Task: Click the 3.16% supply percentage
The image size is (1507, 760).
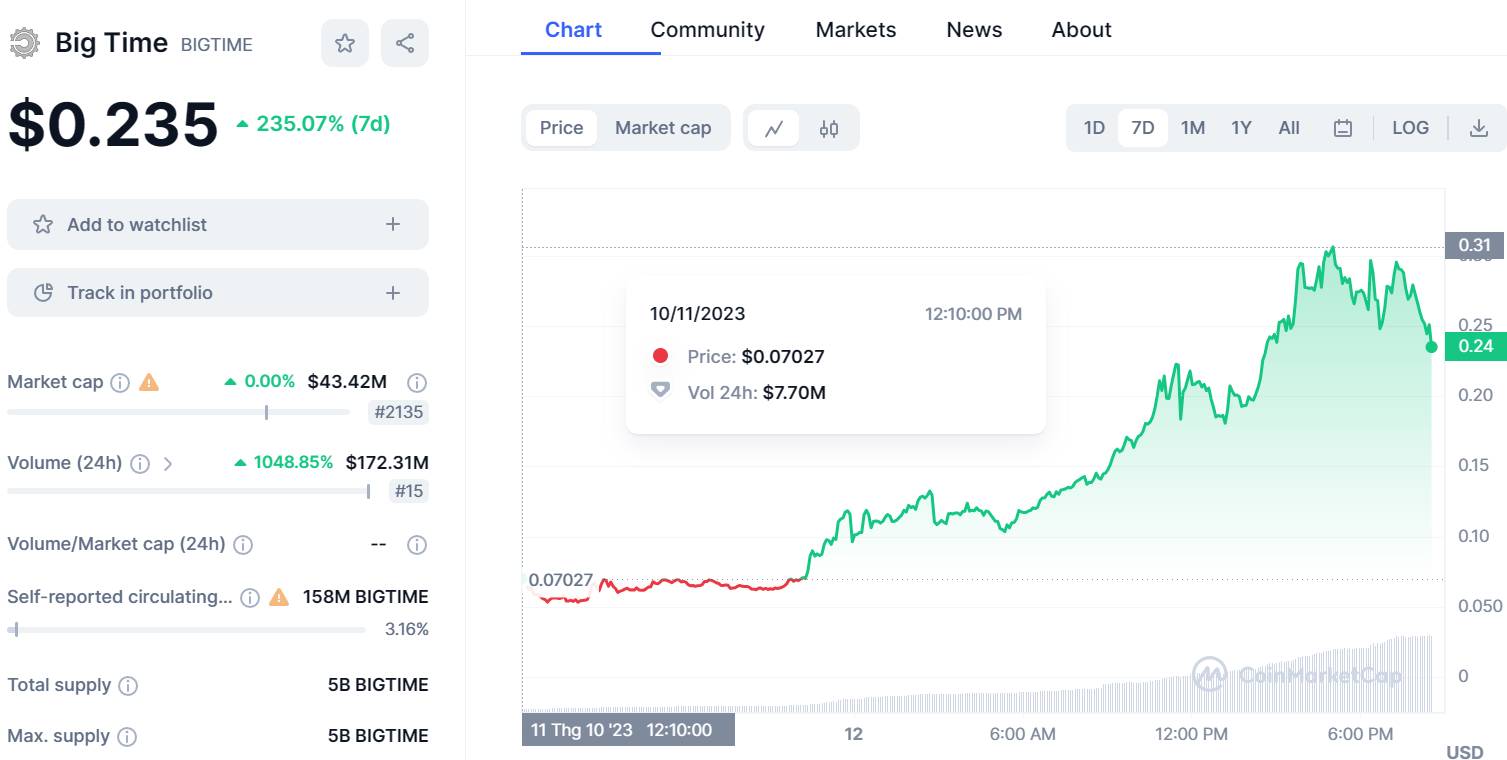Action: click(407, 629)
